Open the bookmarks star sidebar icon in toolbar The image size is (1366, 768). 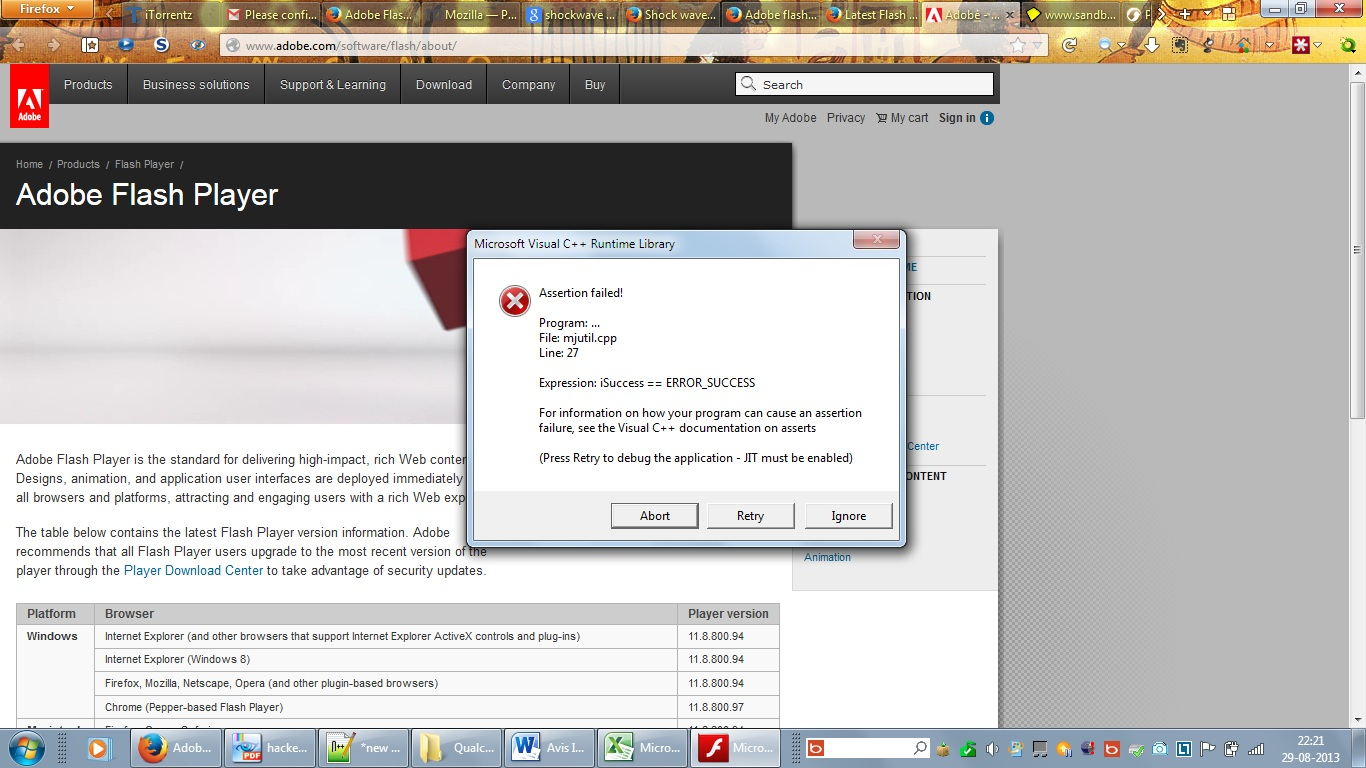90,45
